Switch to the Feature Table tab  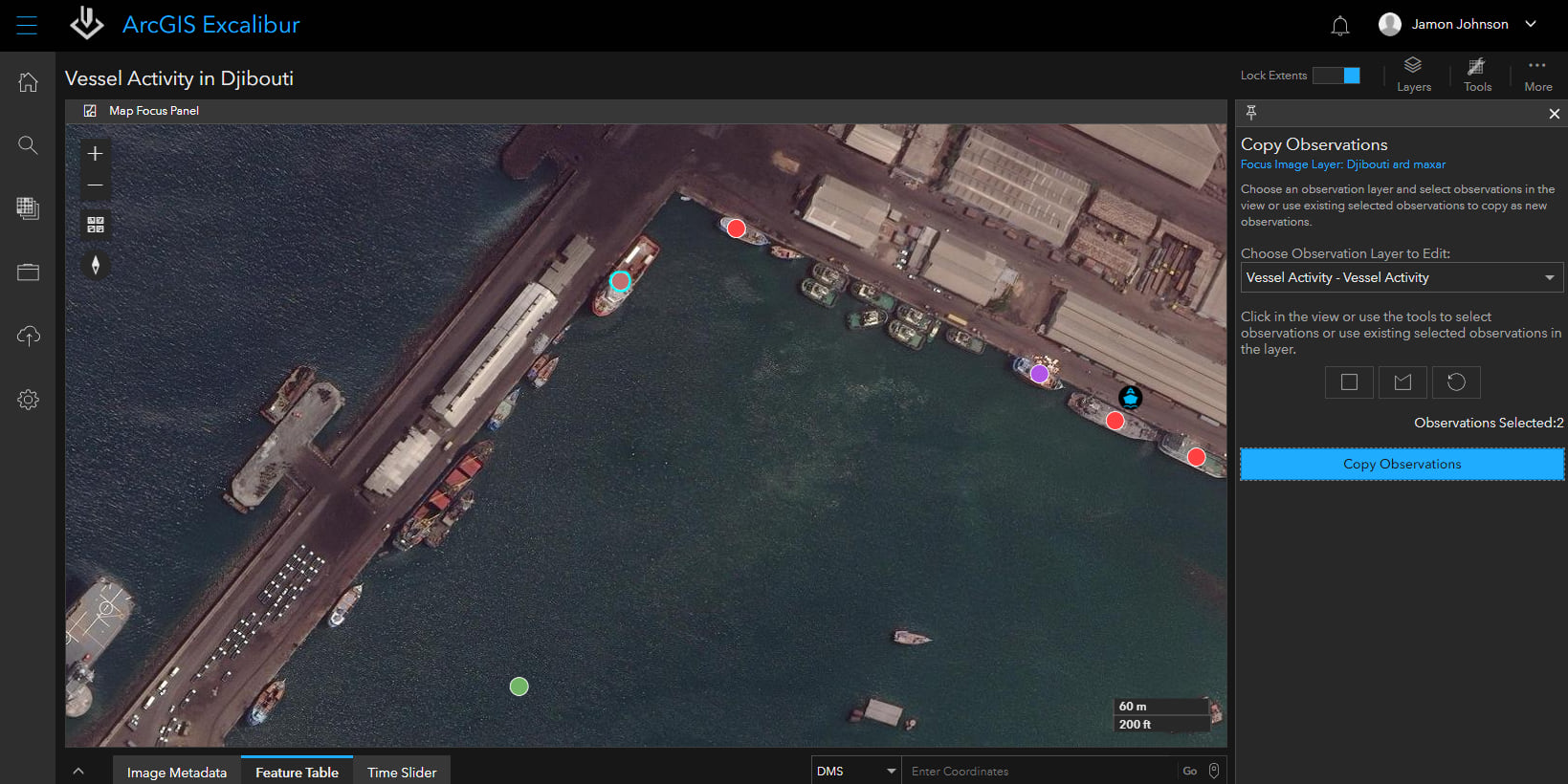click(x=297, y=772)
